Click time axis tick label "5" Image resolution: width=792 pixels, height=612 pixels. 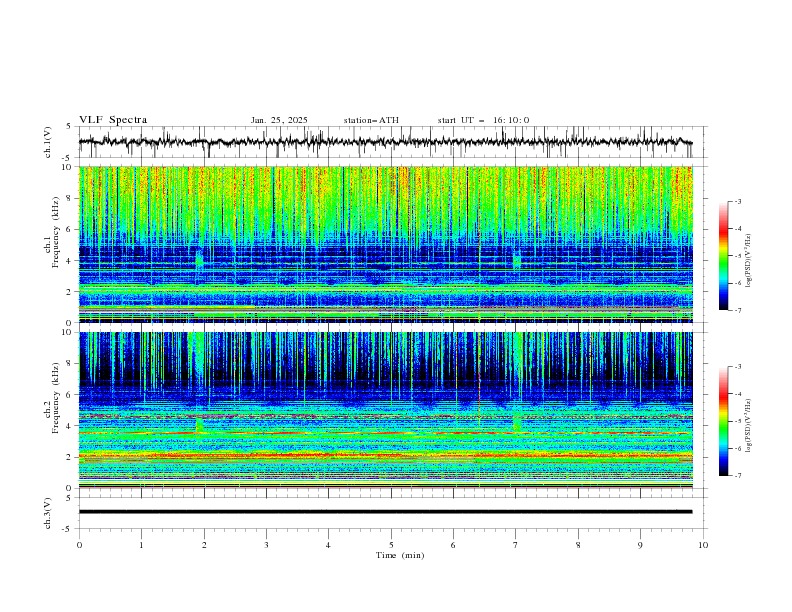tap(391, 545)
